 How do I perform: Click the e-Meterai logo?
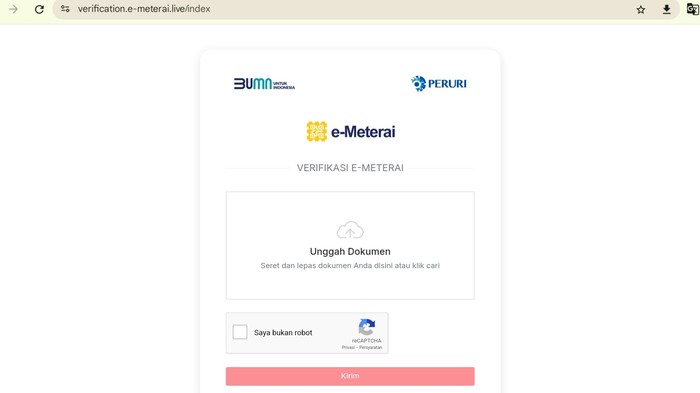tap(350, 131)
